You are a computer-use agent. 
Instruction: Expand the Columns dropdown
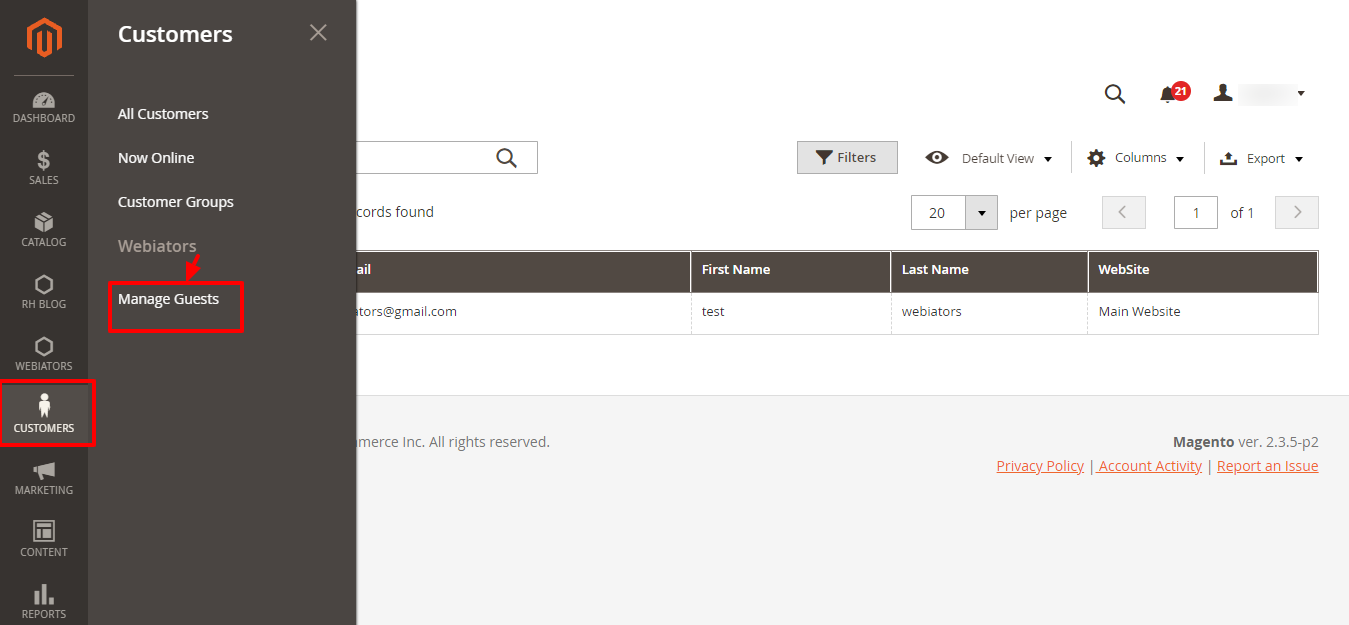pyautogui.click(x=1136, y=158)
